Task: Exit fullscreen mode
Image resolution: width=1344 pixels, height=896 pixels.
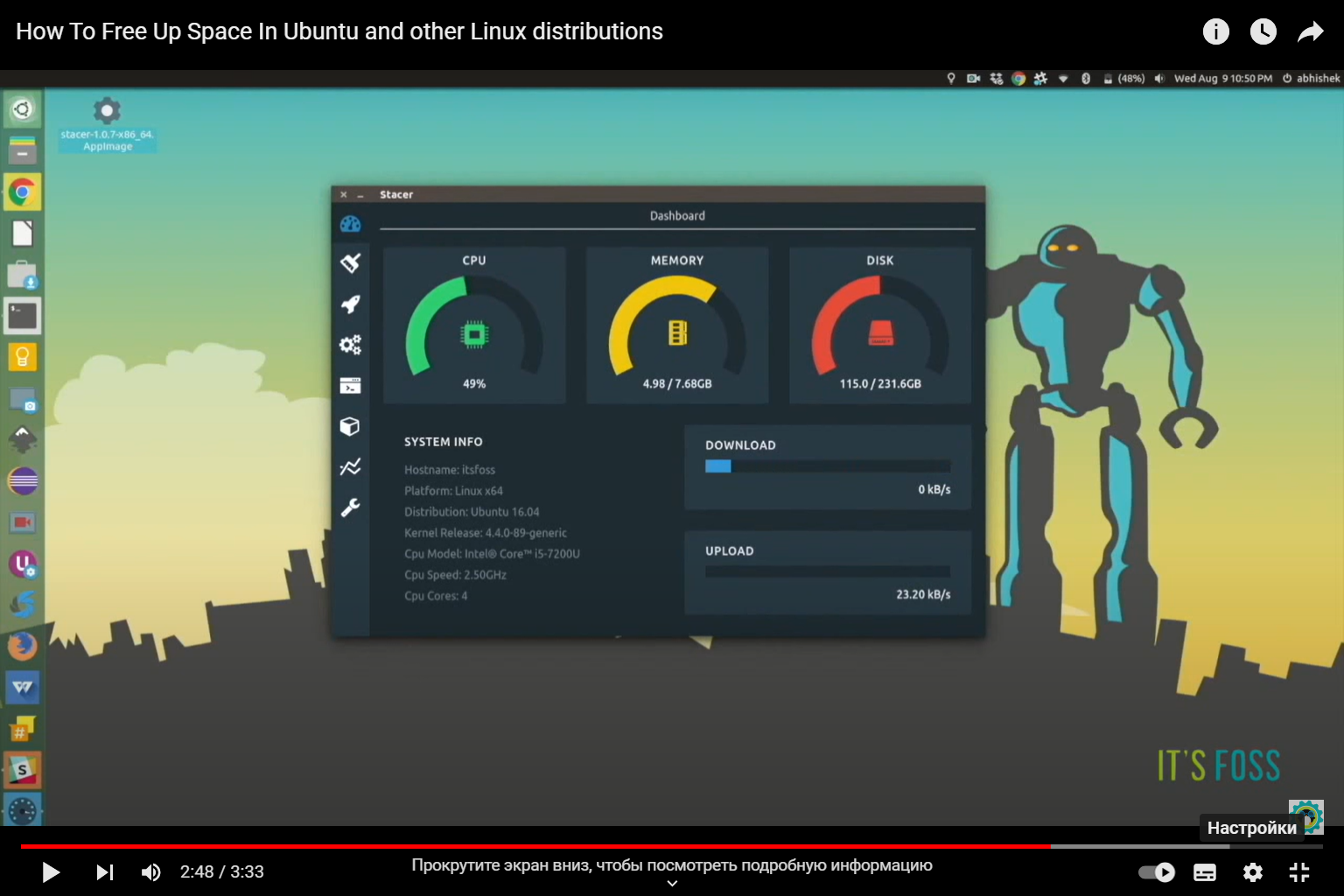Action: [x=1299, y=872]
